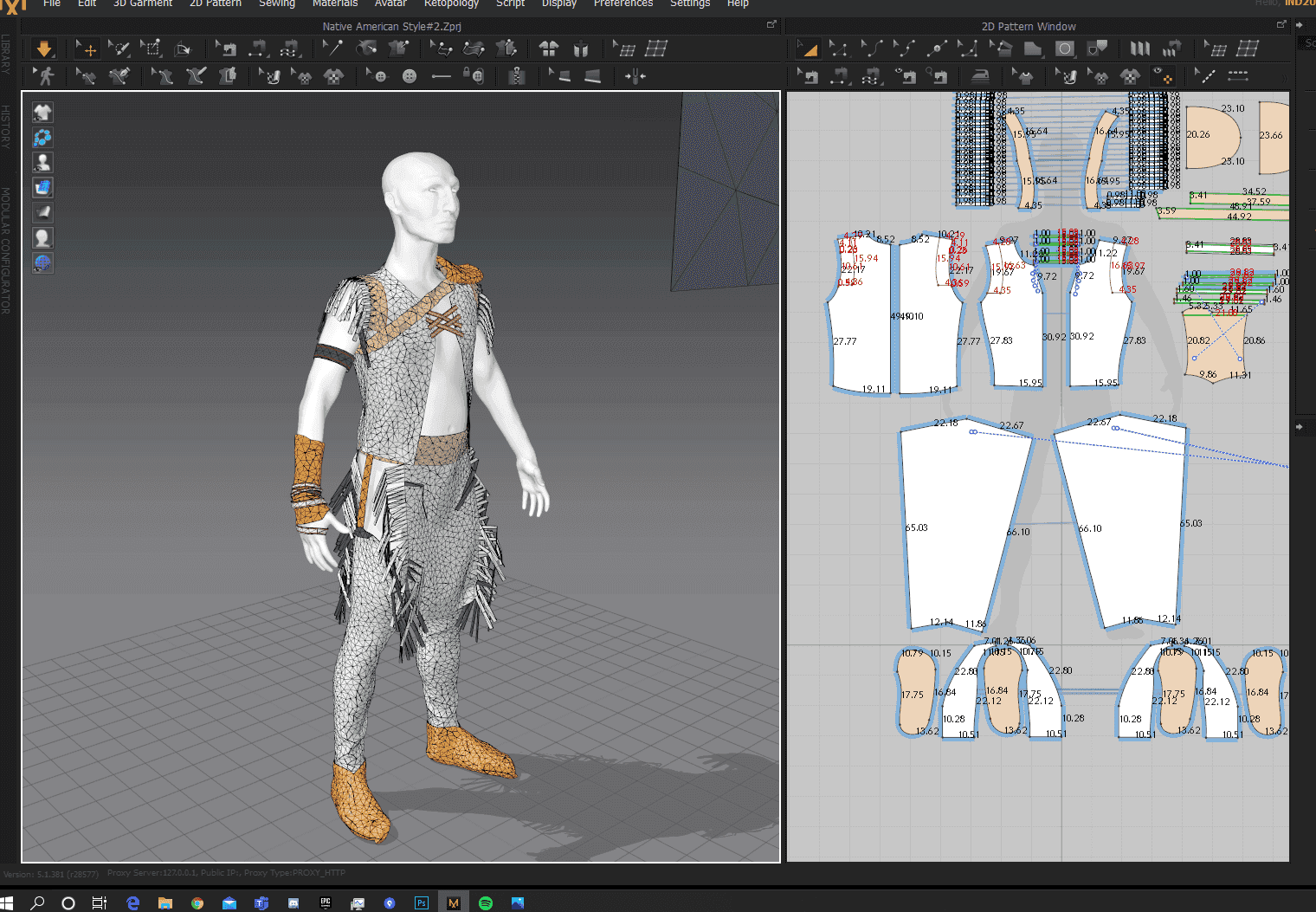Activate the 3D pen select mesh tool

coord(119,49)
